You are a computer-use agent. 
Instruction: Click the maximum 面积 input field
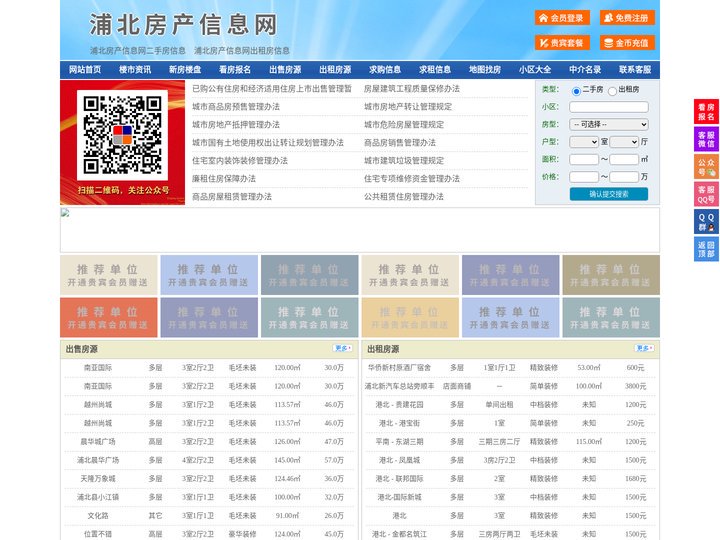click(x=624, y=159)
